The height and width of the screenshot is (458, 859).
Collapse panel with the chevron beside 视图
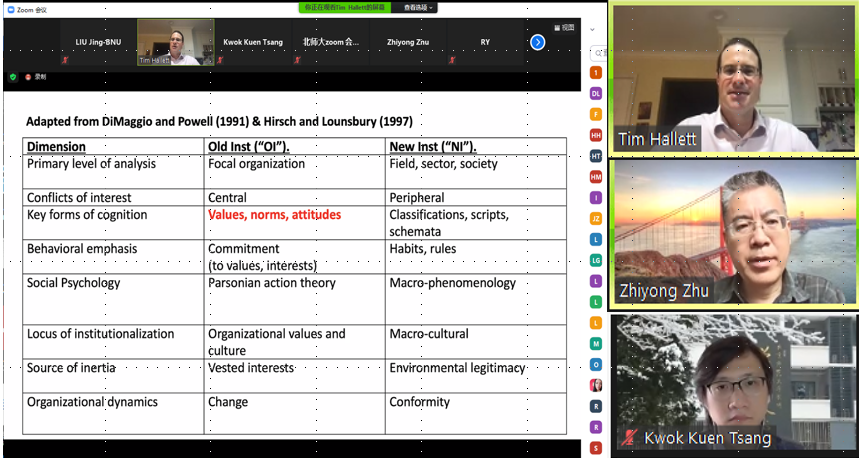pos(592,29)
